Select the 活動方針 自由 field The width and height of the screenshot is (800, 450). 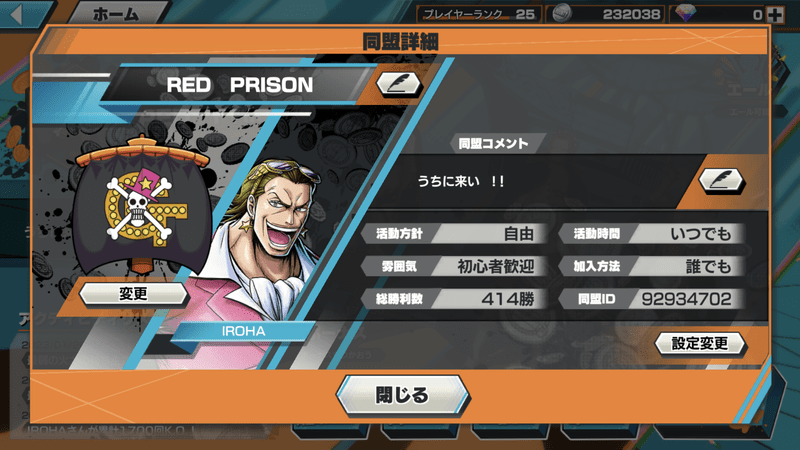(x=454, y=234)
